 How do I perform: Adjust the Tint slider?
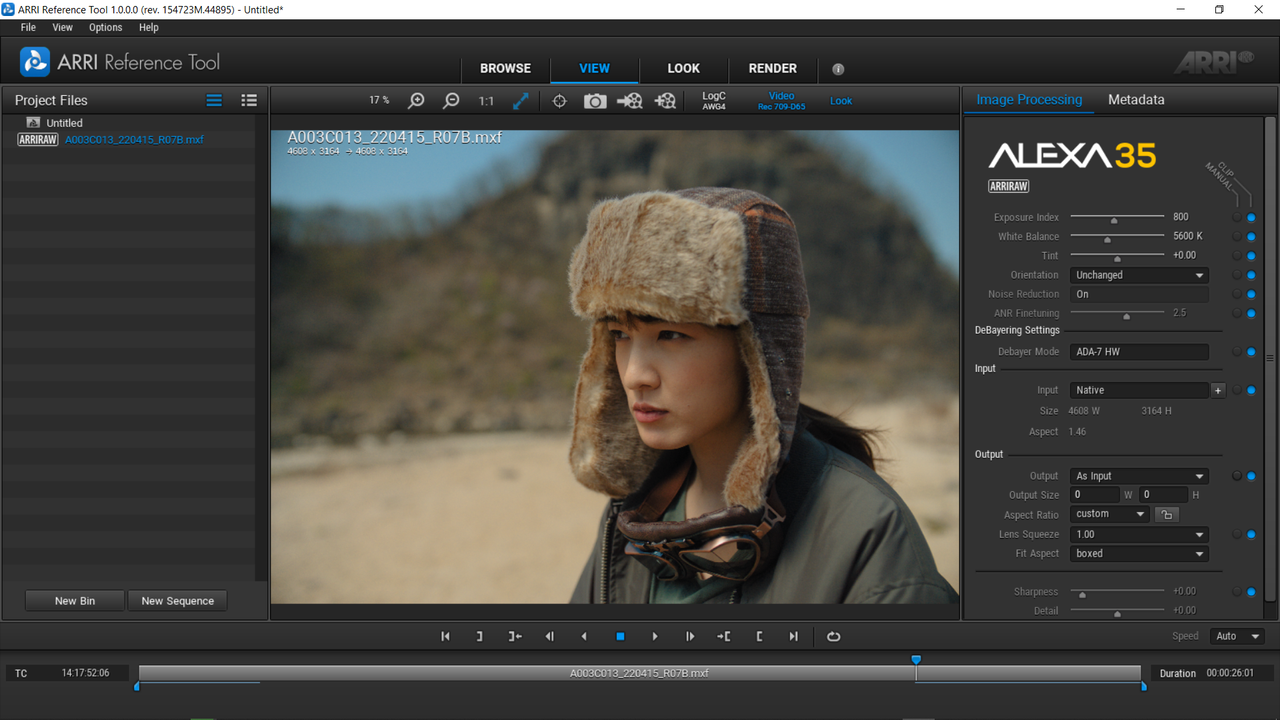(x=1117, y=256)
